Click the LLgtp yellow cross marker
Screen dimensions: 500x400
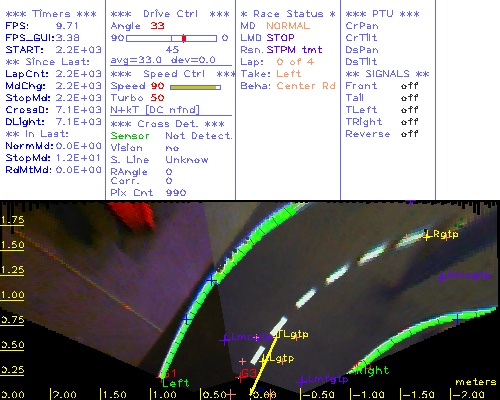263,360
